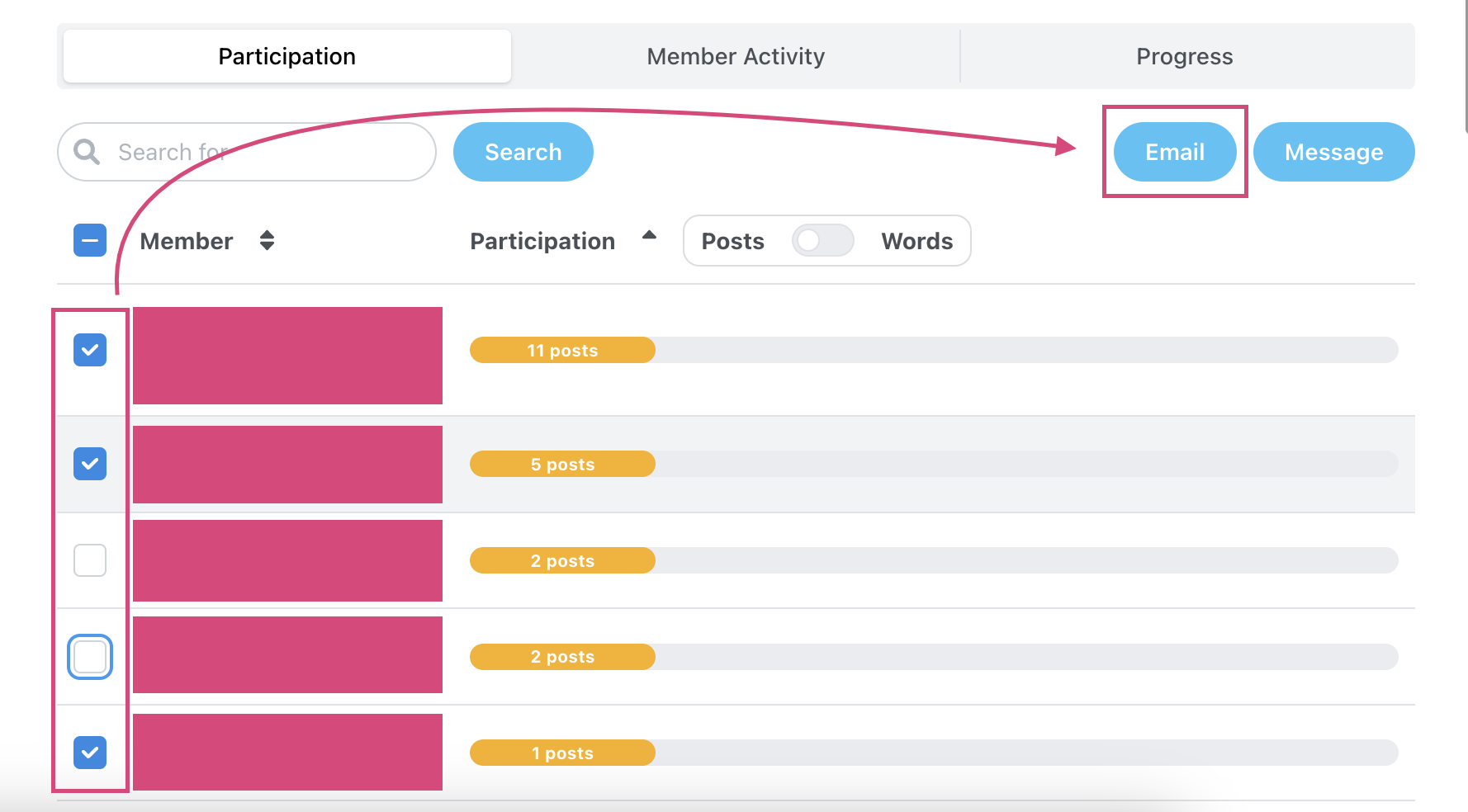Focus the Search for input field
1468x812 pixels.
coord(247,152)
